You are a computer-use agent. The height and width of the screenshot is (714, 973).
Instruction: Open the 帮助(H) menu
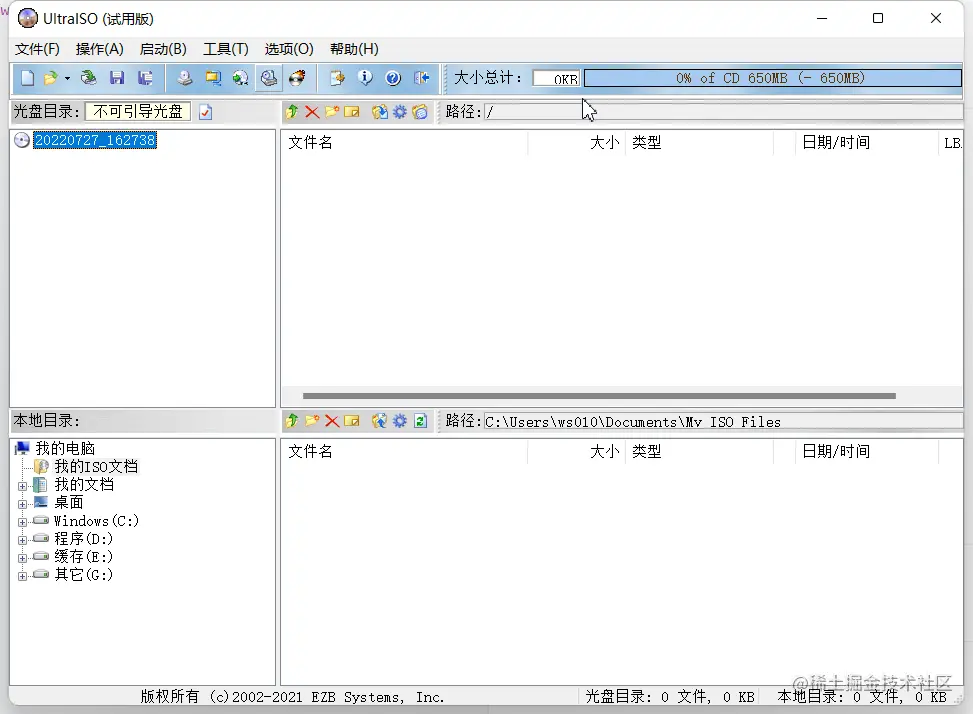click(x=354, y=49)
